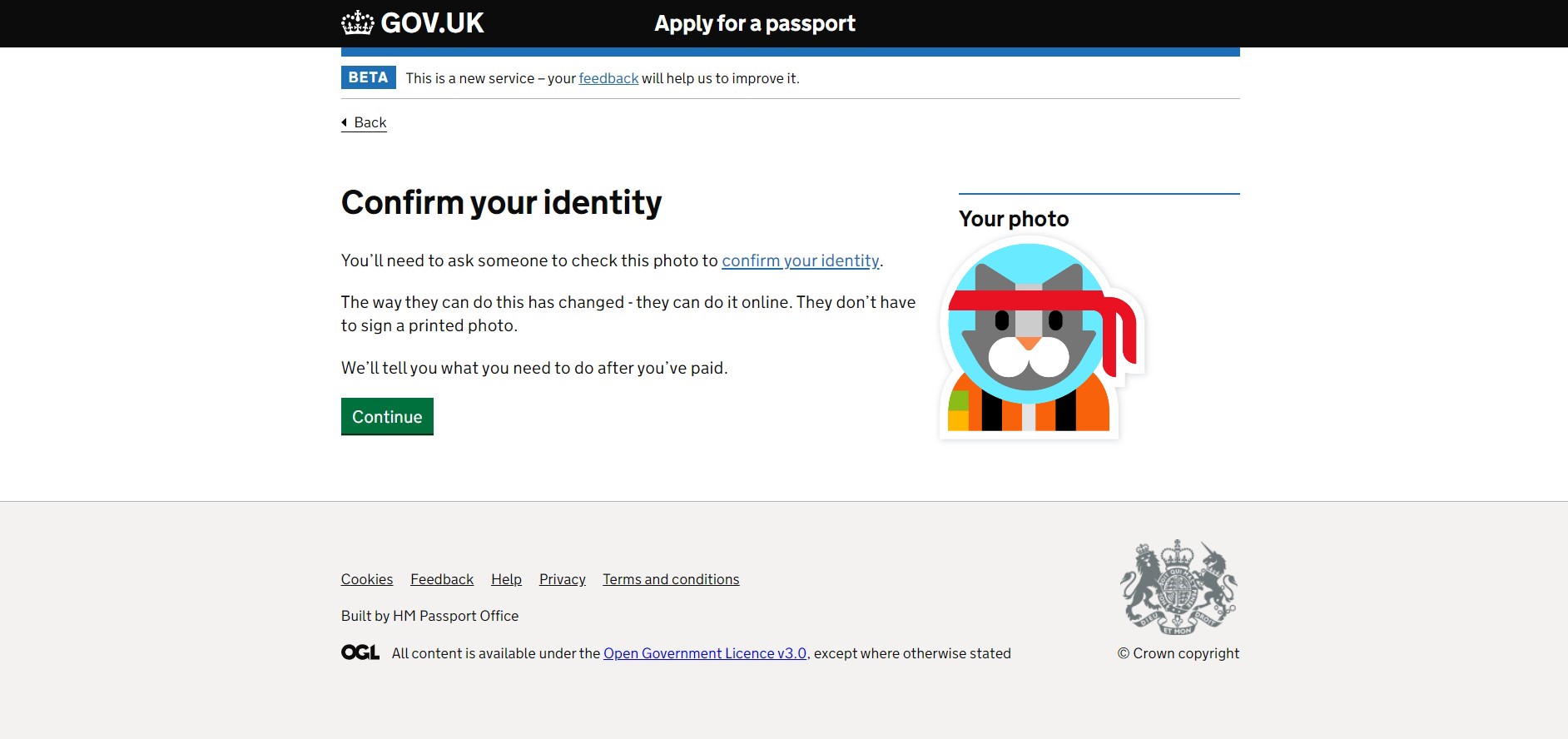
Task: Click the Royal coat of arms crest
Action: pyautogui.click(x=1178, y=588)
